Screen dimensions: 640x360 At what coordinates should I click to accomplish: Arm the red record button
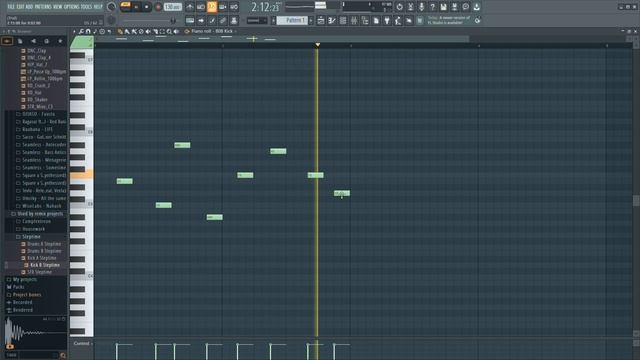(x=158, y=7)
